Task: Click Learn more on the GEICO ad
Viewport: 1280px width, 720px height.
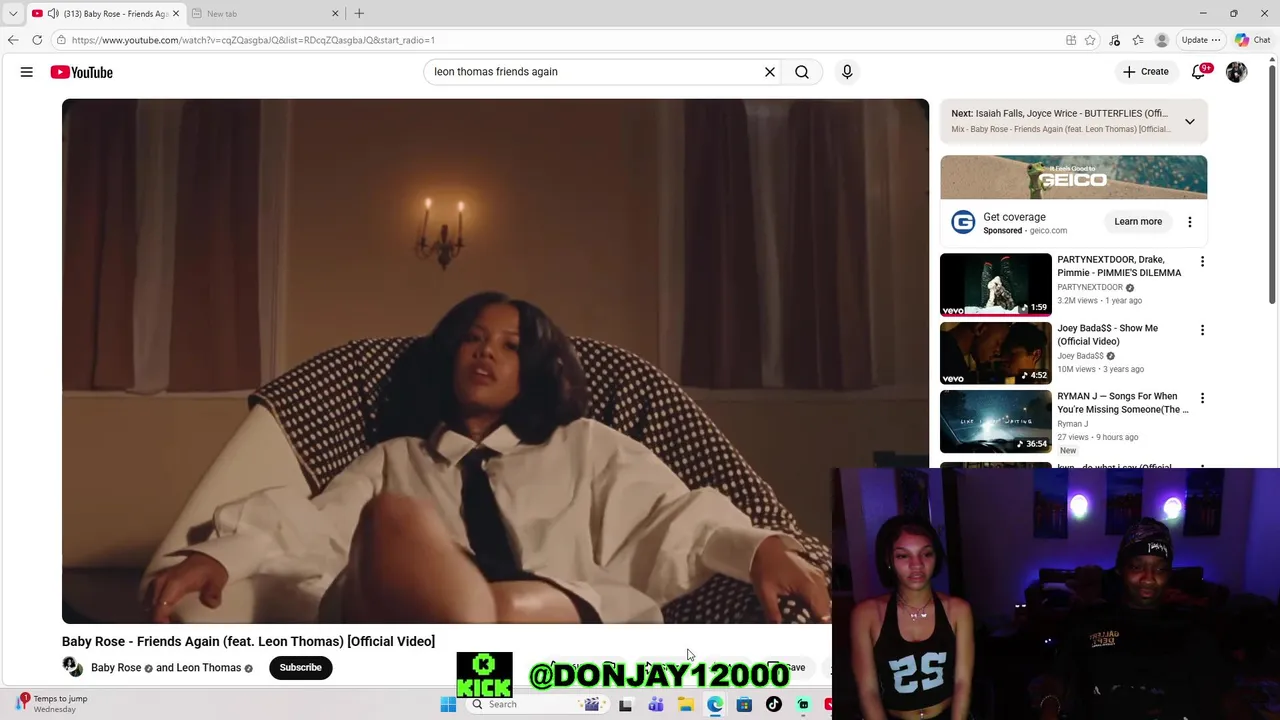Action: click(x=1138, y=222)
